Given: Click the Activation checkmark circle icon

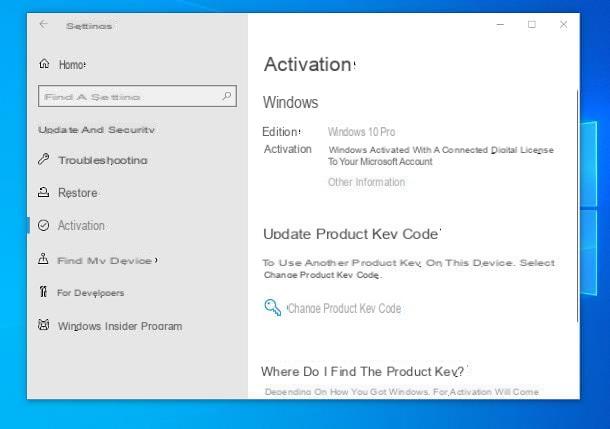Looking at the screenshot, I should [x=44, y=225].
